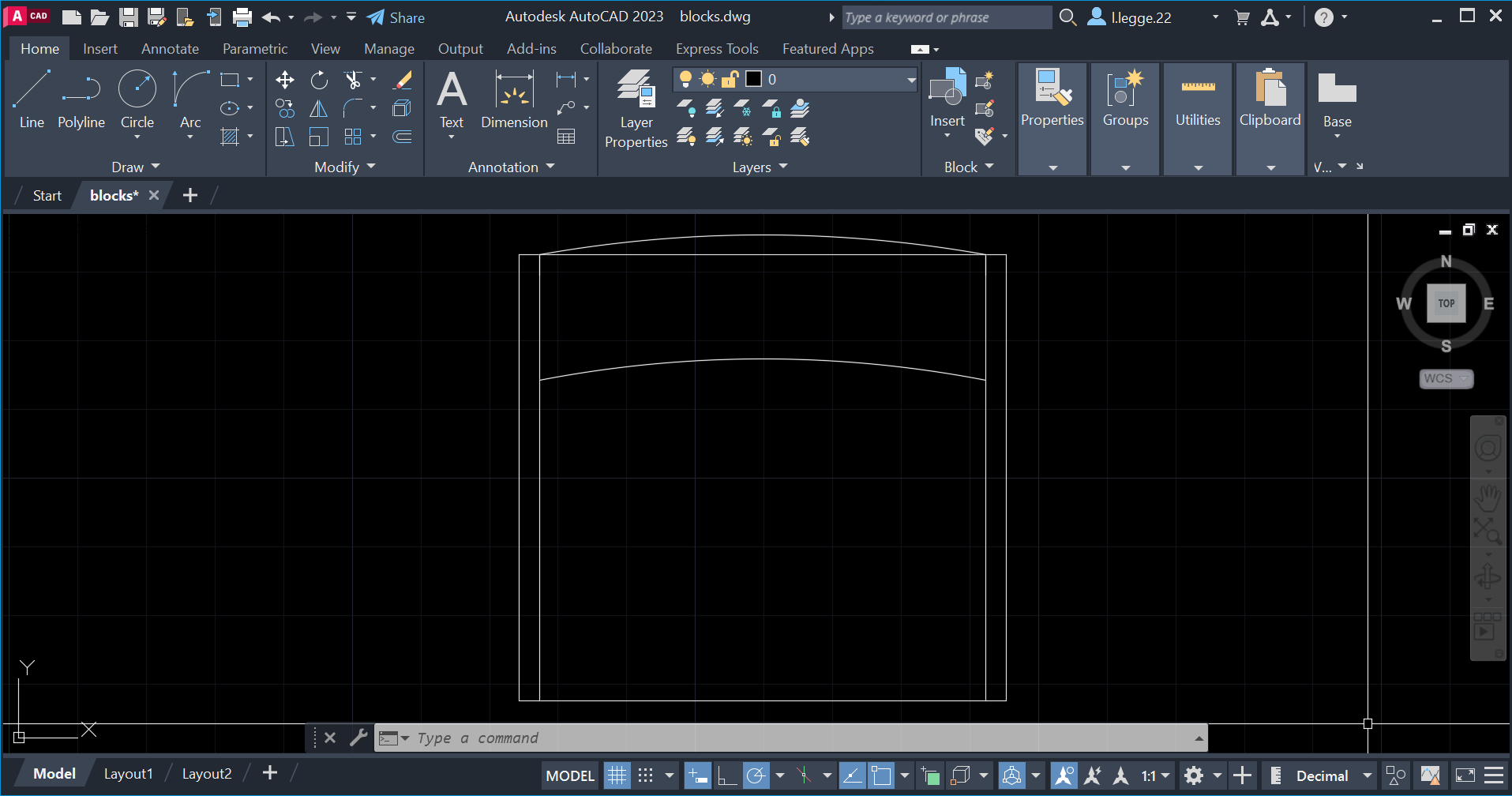Viewport: 1512px width, 796px height.
Task: Open the Groups panel button
Action: coord(1126,118)
